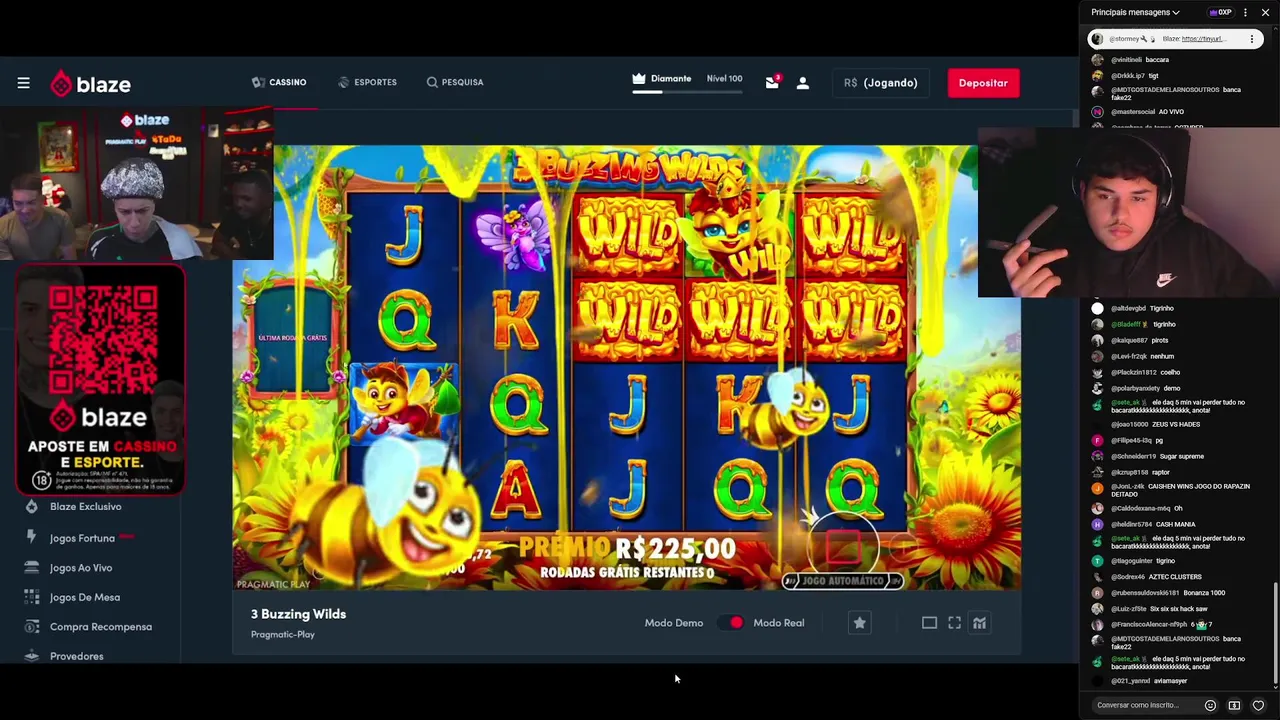
Task: Open Jogos Fortuna in sidebar
Action: pyautogui.click(x=82, y=538)
